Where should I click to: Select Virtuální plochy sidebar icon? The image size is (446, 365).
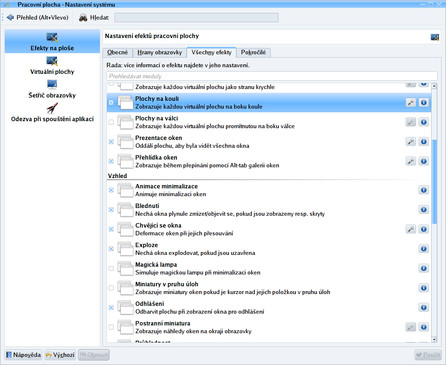coord(52,61)
